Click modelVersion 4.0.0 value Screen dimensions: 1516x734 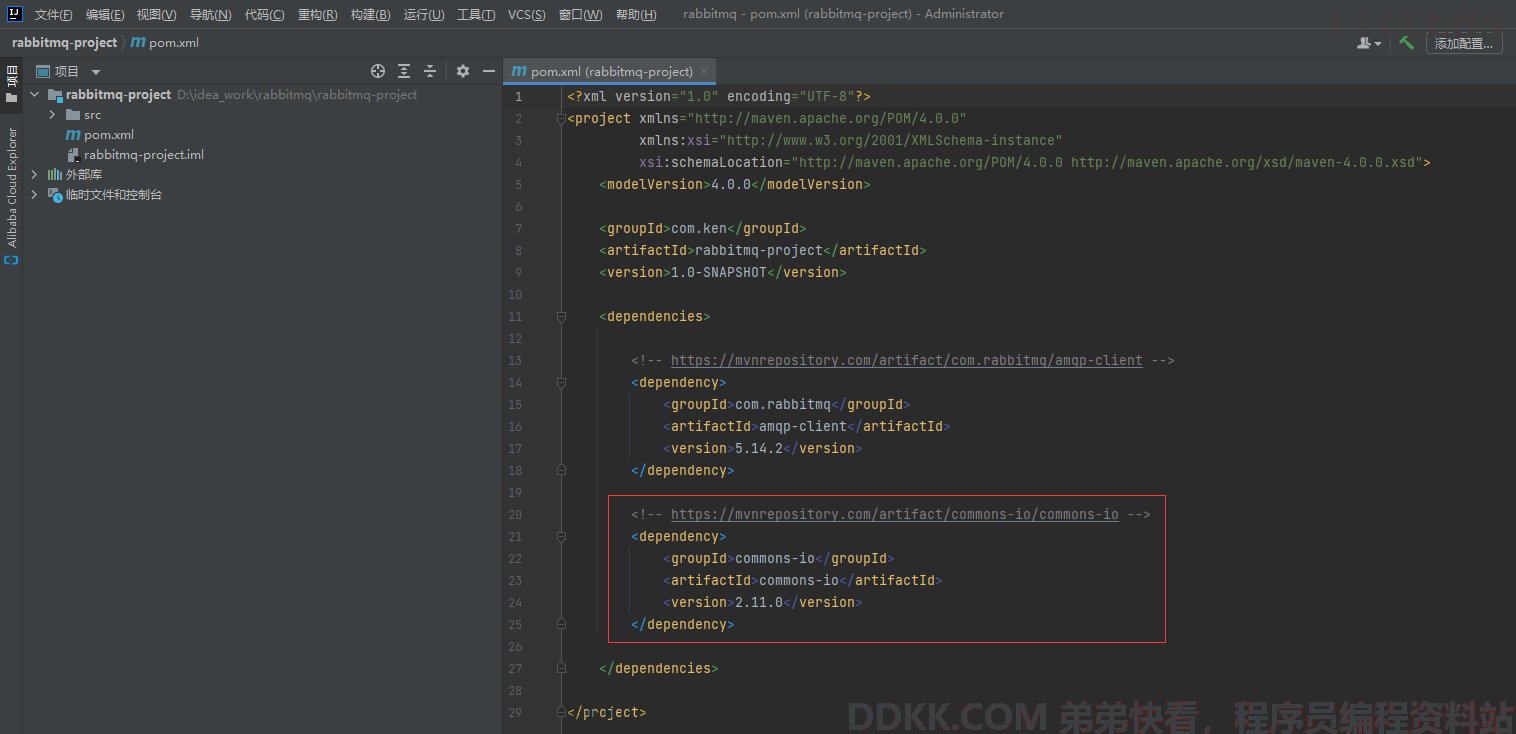(x=731, y=184)
